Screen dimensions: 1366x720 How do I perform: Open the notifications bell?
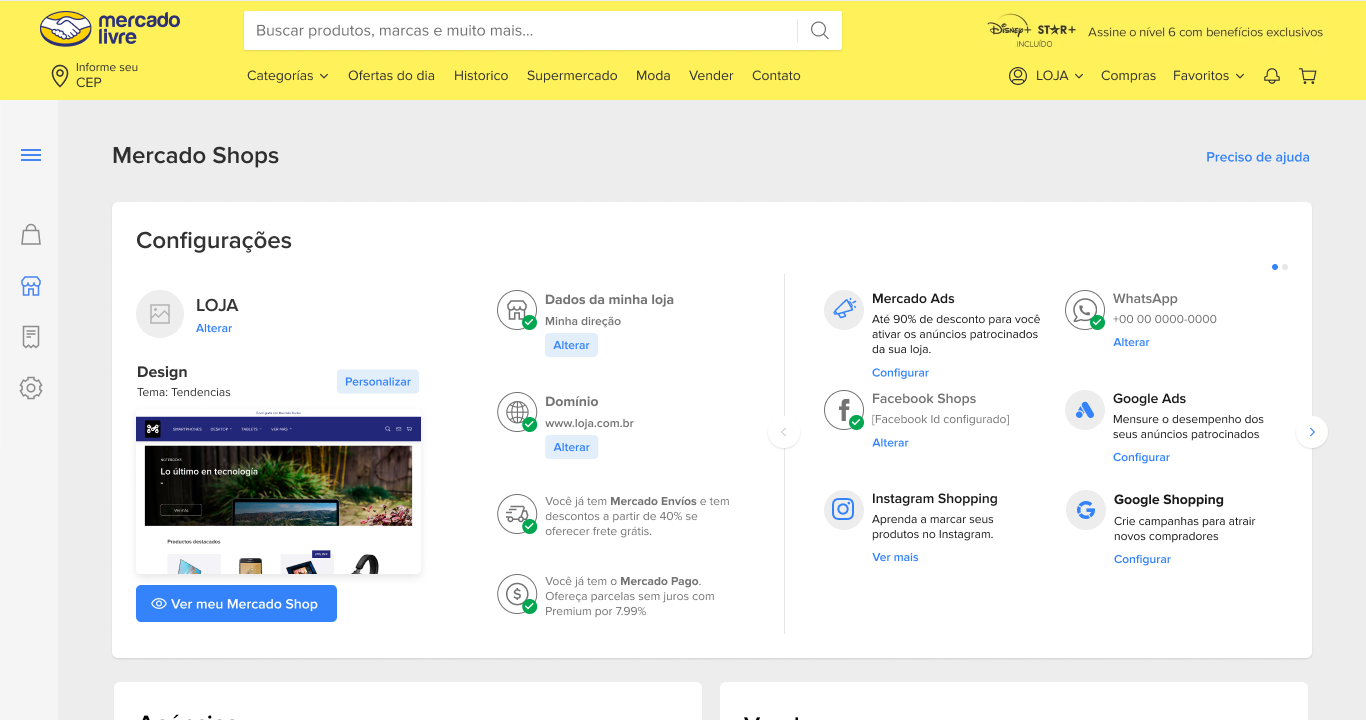(x=1272, y=76)
